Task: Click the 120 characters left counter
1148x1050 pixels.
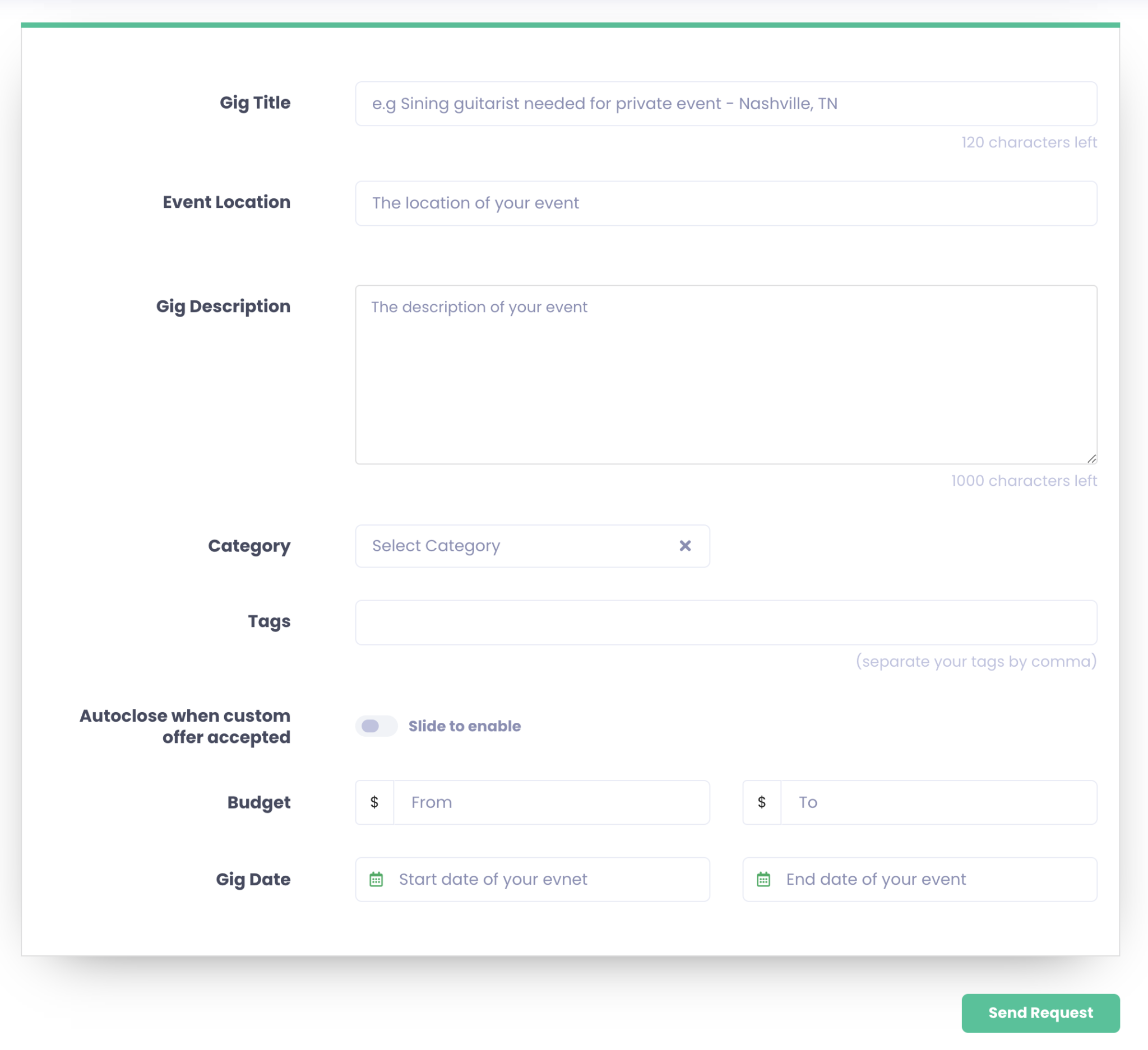Action: click(x=1029, y=142)
